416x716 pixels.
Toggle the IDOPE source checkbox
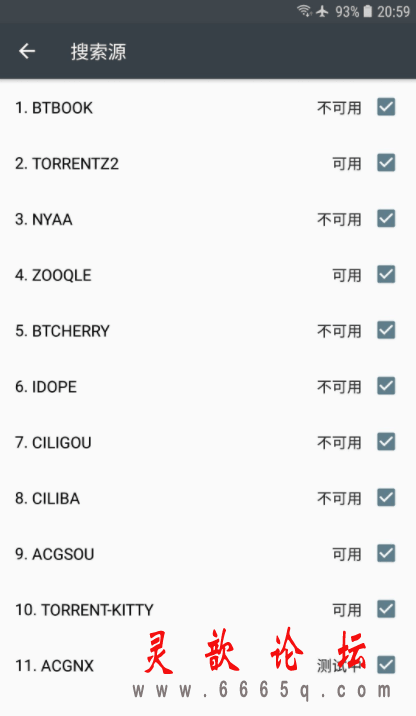point(386,386)
